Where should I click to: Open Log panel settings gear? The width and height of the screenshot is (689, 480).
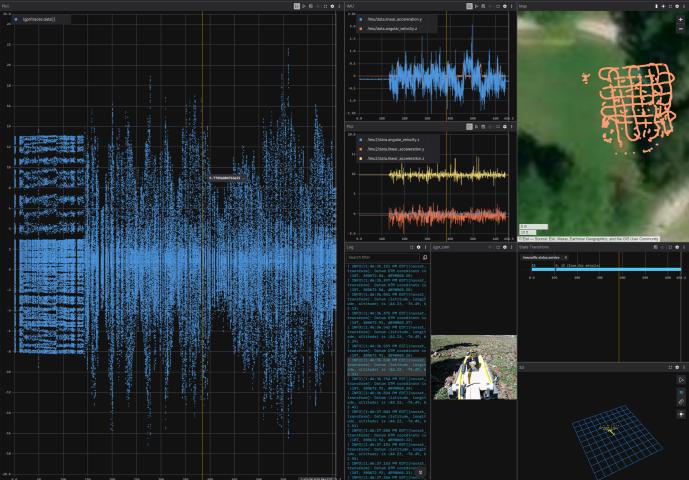coord(418,247)
